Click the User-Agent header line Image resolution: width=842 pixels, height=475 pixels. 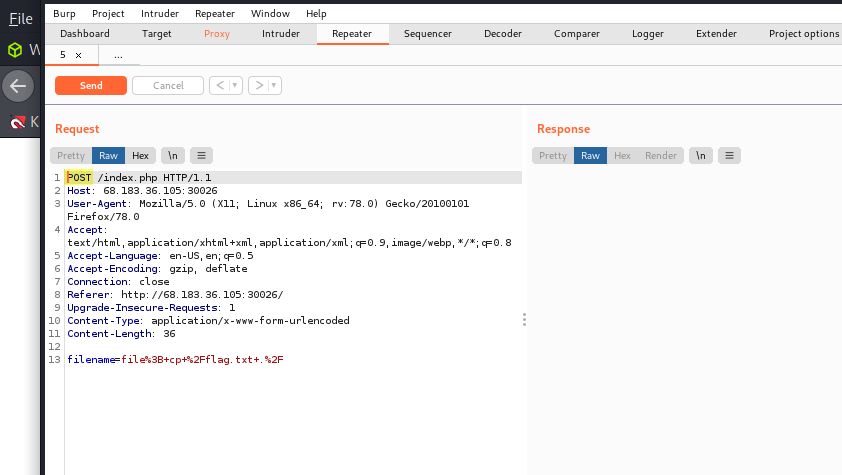268,210
